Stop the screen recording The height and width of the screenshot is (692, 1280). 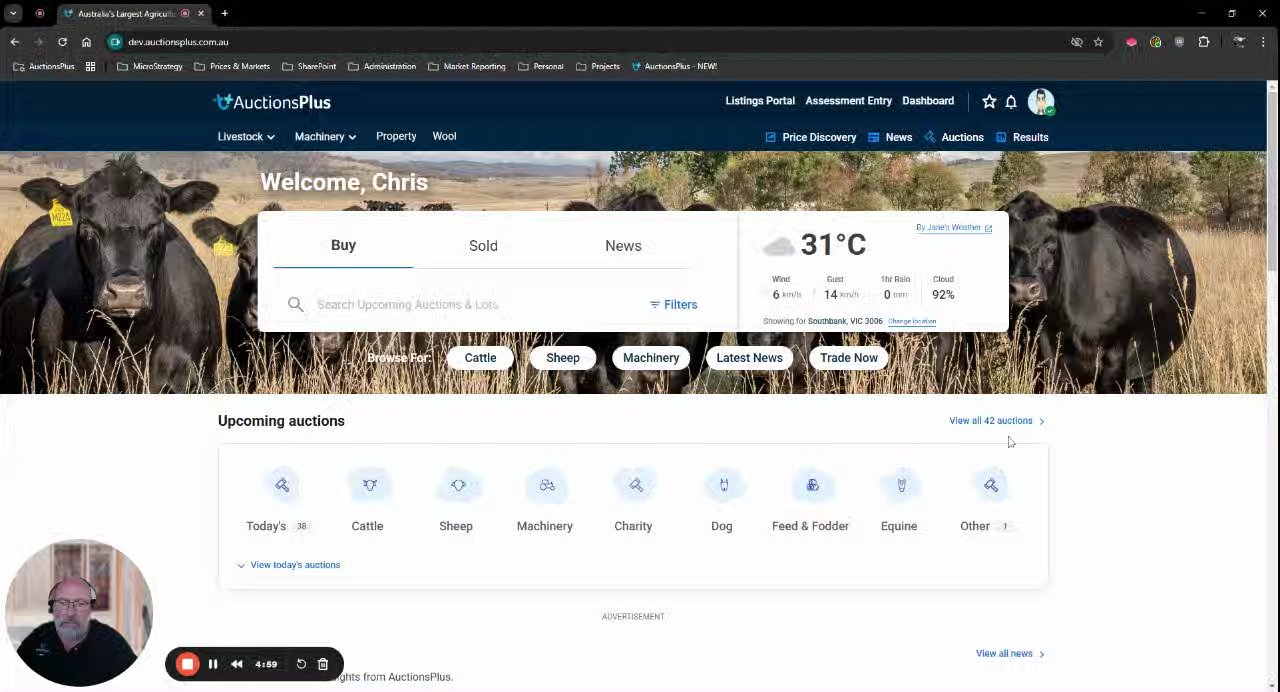[x=187, y=664]
